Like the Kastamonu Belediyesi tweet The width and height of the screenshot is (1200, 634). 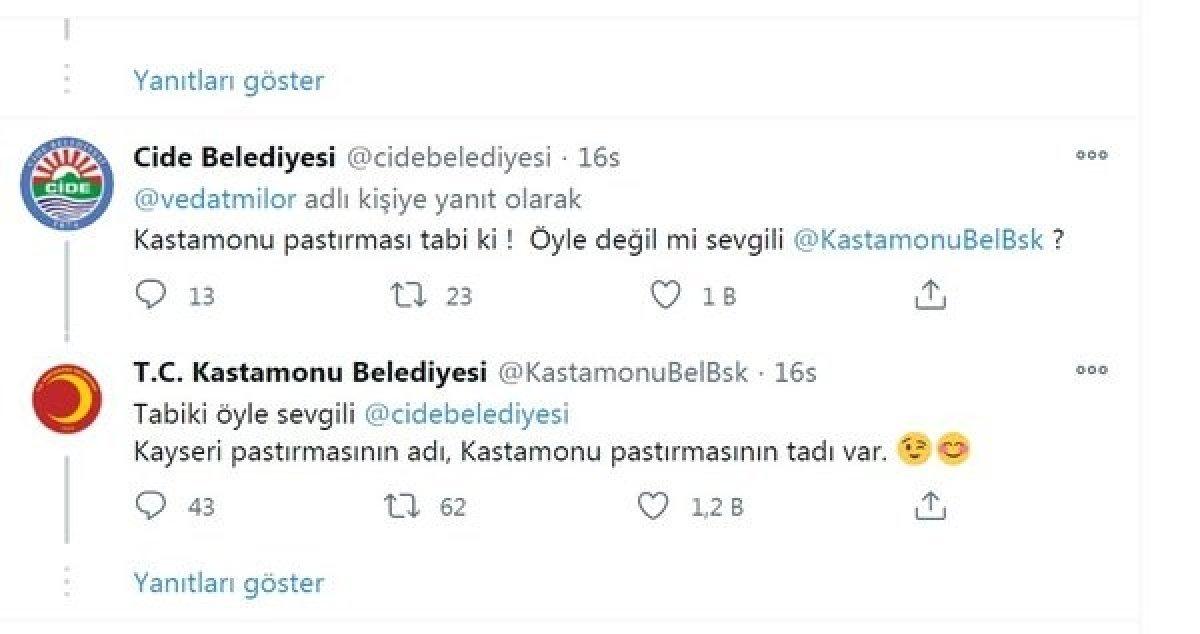[x=656, y=507]
